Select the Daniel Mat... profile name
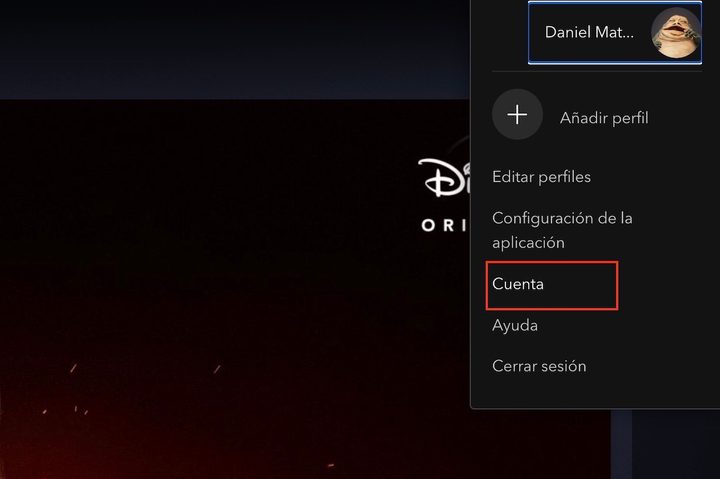 click(589, 32)
